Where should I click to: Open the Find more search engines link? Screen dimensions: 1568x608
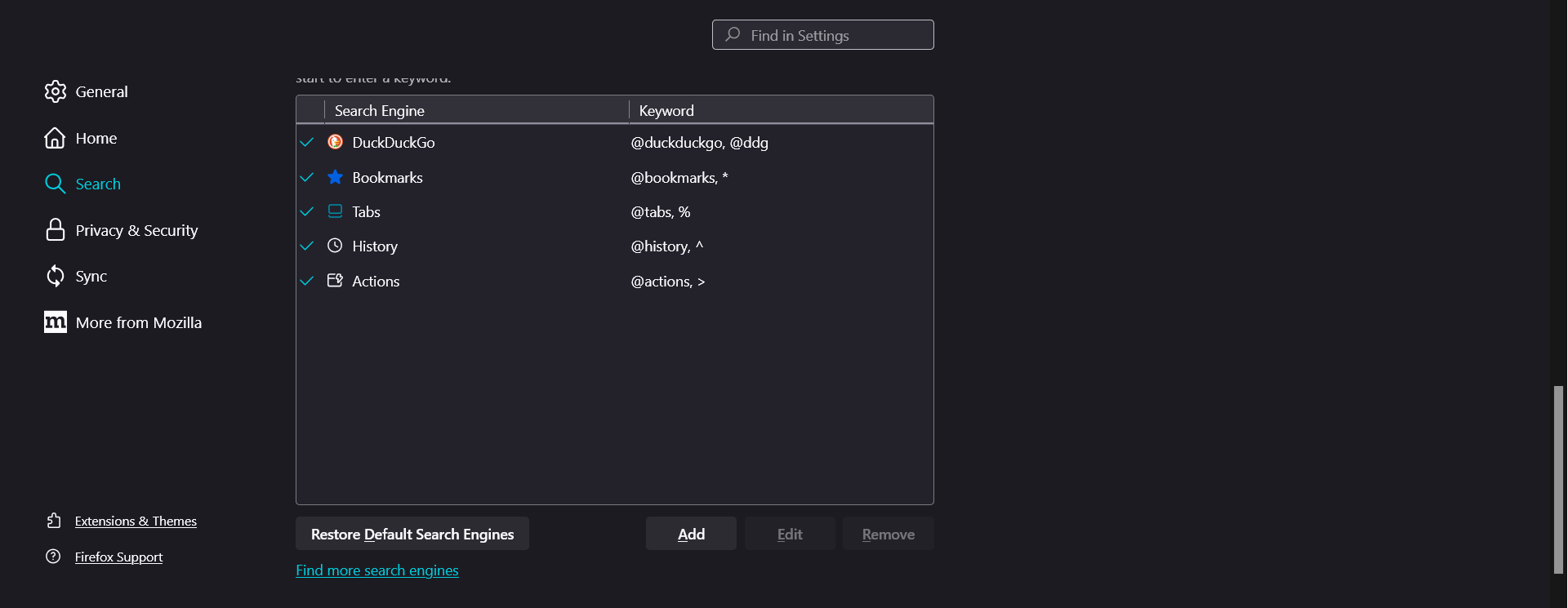point(376,570)
